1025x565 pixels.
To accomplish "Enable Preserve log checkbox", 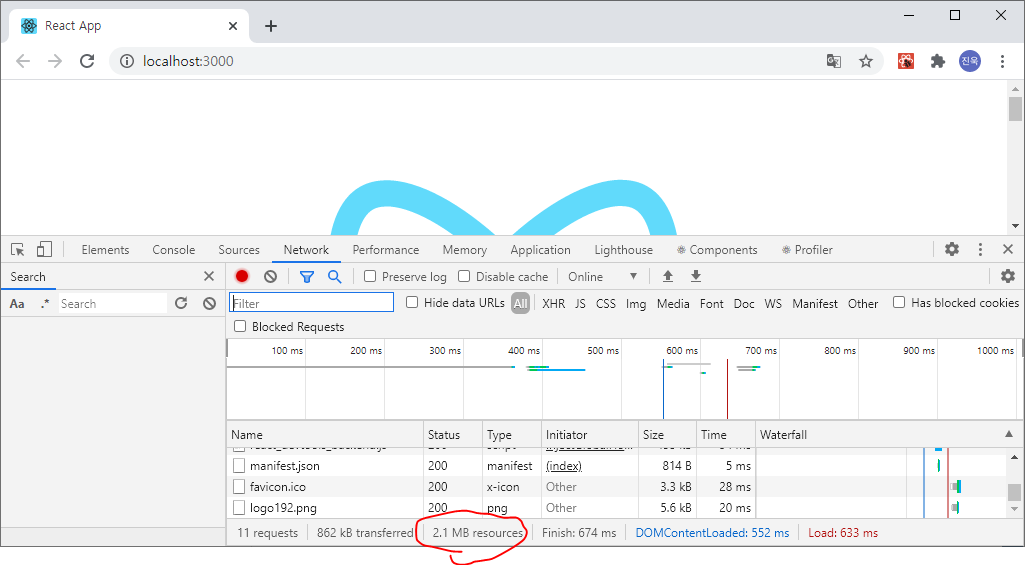I will [370, 276].
